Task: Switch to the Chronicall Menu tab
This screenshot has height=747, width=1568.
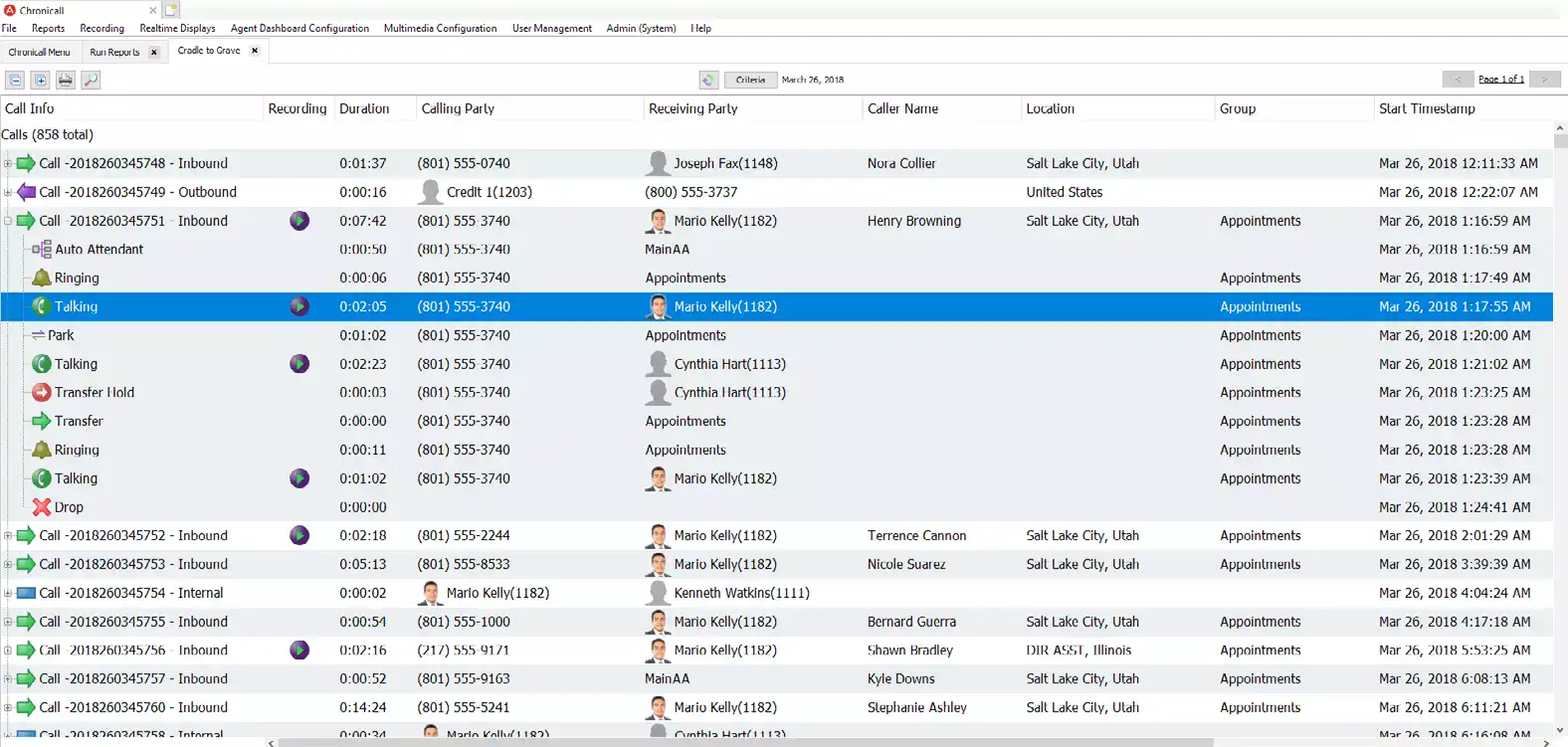Action: pos(40,52)
